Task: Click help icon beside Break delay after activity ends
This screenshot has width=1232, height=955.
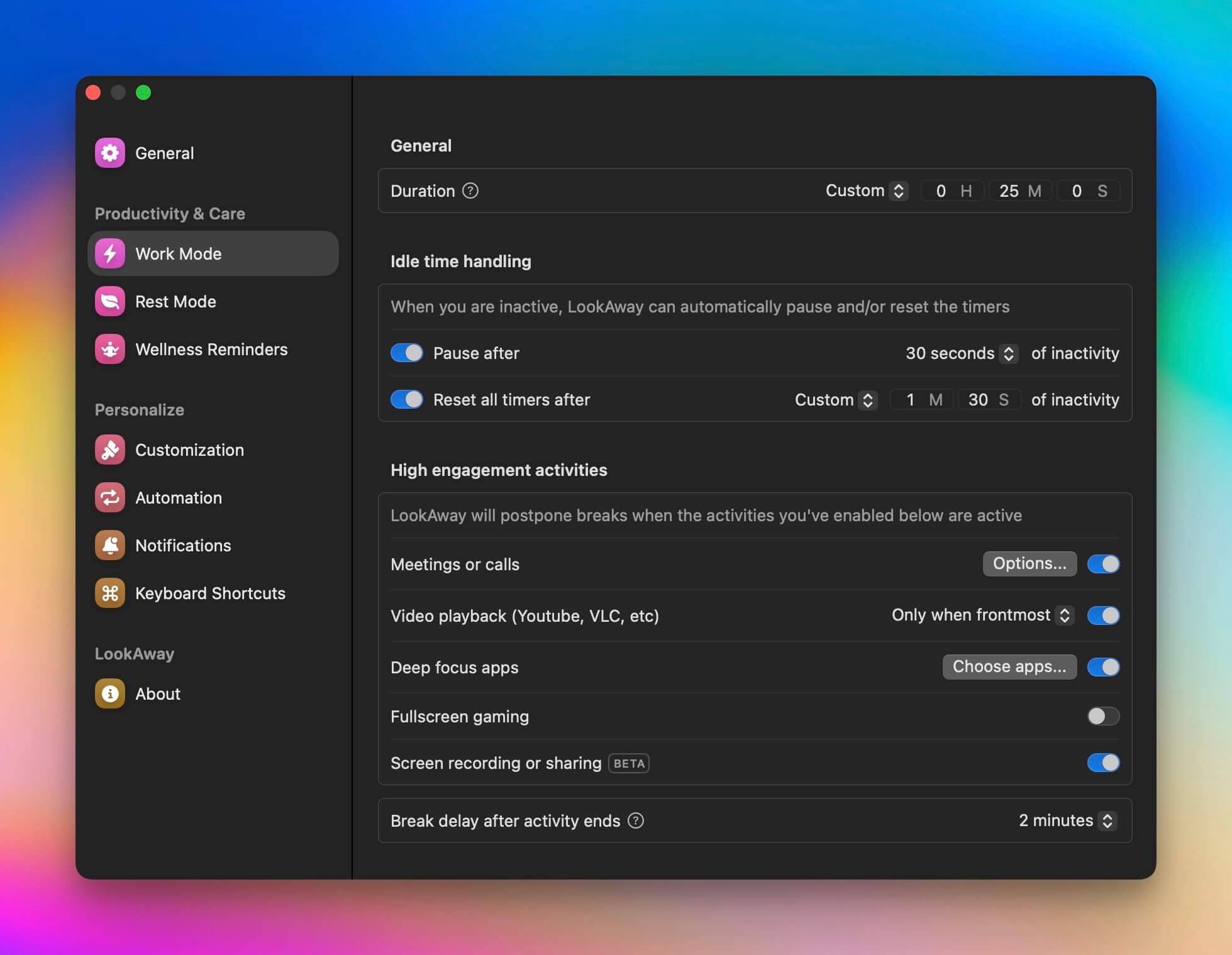Action: 636,820
